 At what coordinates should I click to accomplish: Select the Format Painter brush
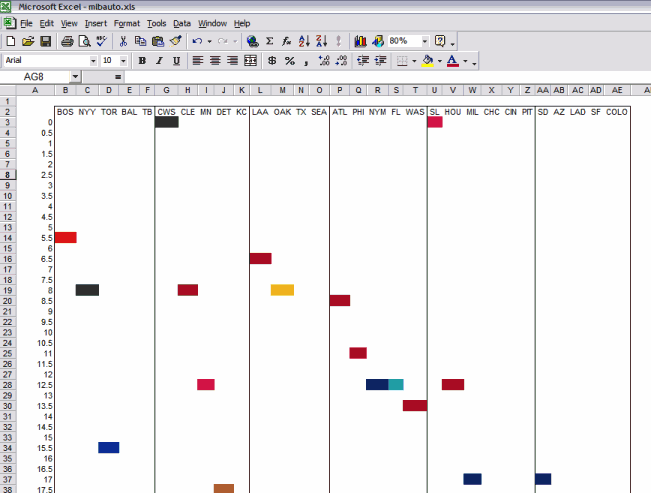tap(176, 41)
